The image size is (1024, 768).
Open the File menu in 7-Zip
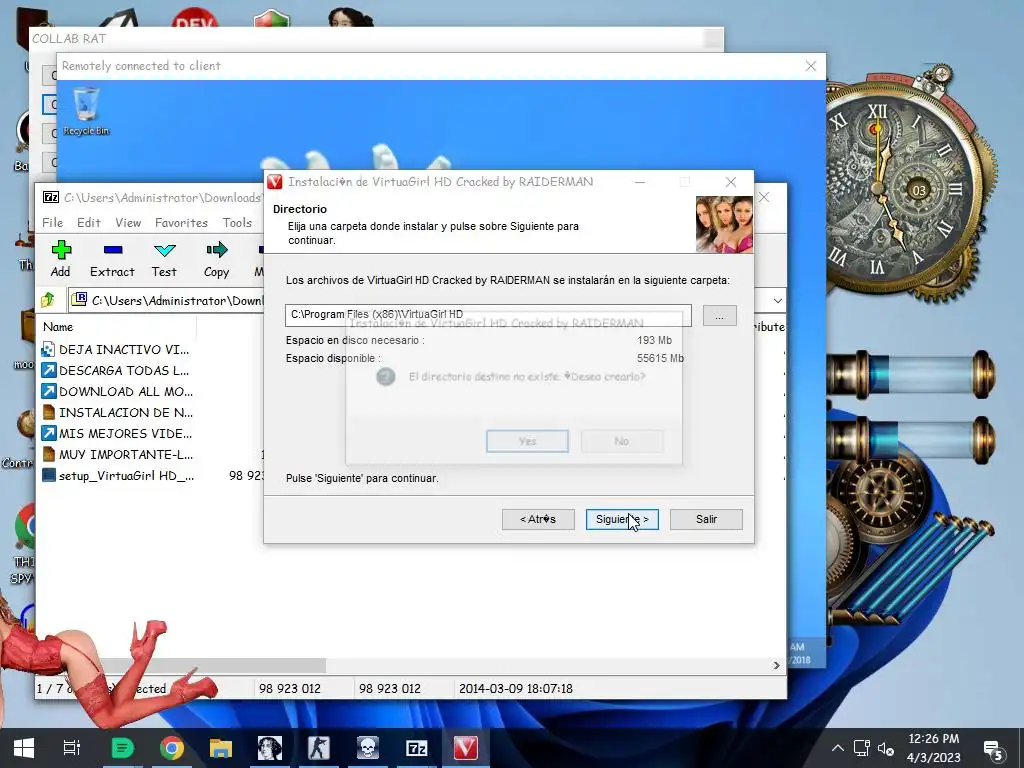[52, 223]
